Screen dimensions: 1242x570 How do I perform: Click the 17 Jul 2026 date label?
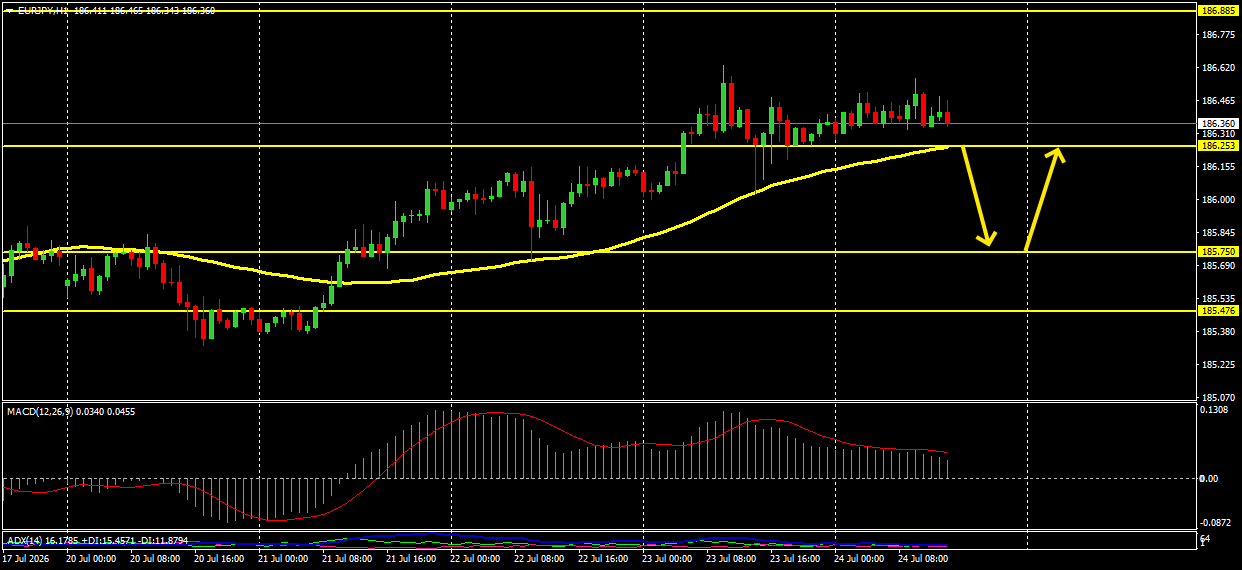pos(24,559)
